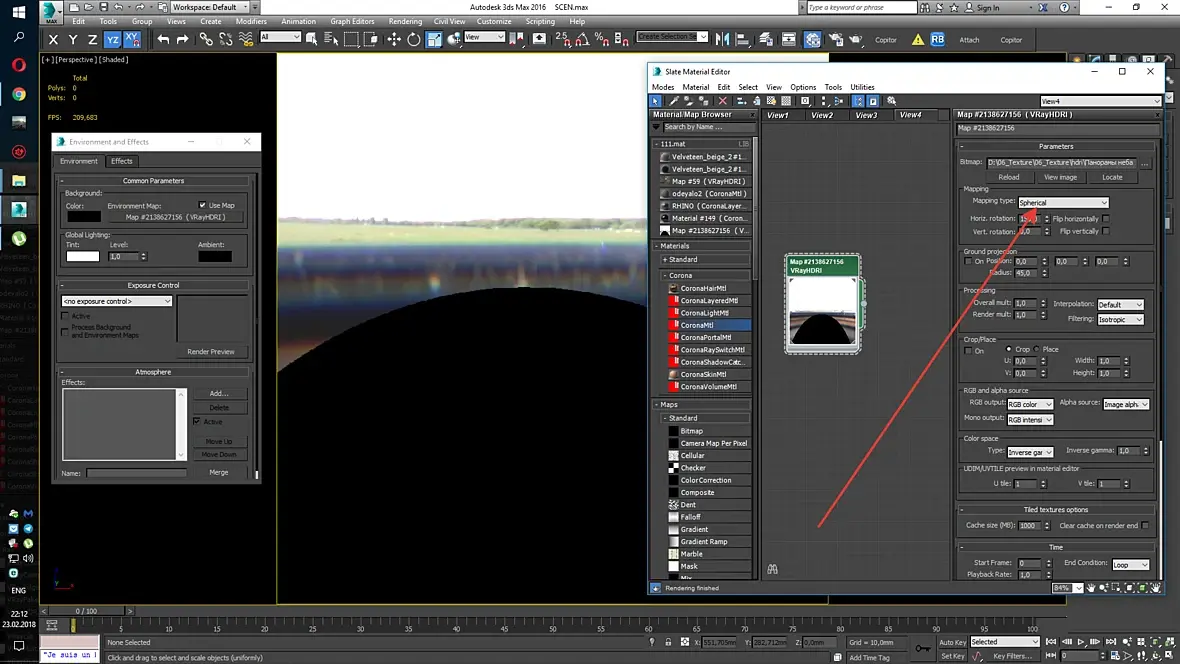The image size is (1180, 664).
Task: Open the Rendering menu
Action: point(405,21)
